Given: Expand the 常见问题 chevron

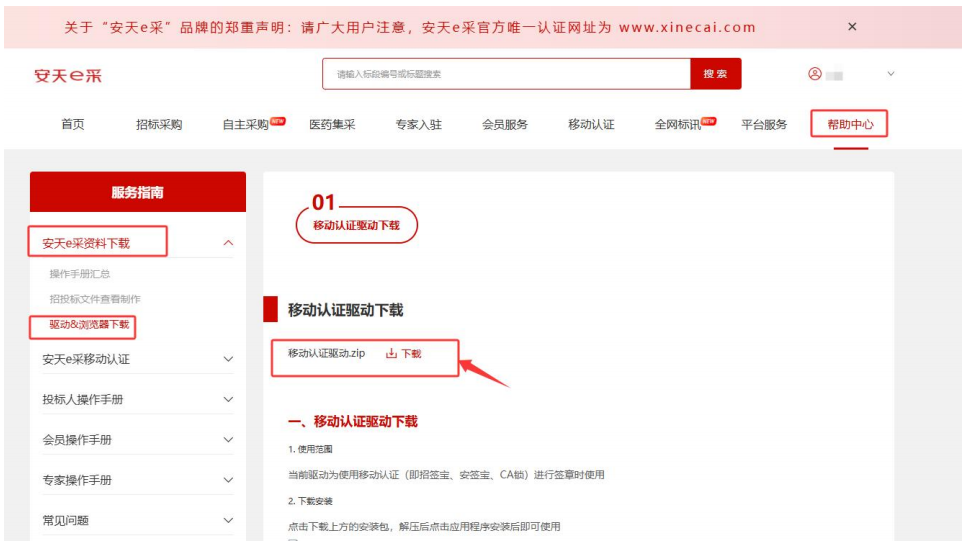Looking at the screenshot, I should [x=228, y=520].
